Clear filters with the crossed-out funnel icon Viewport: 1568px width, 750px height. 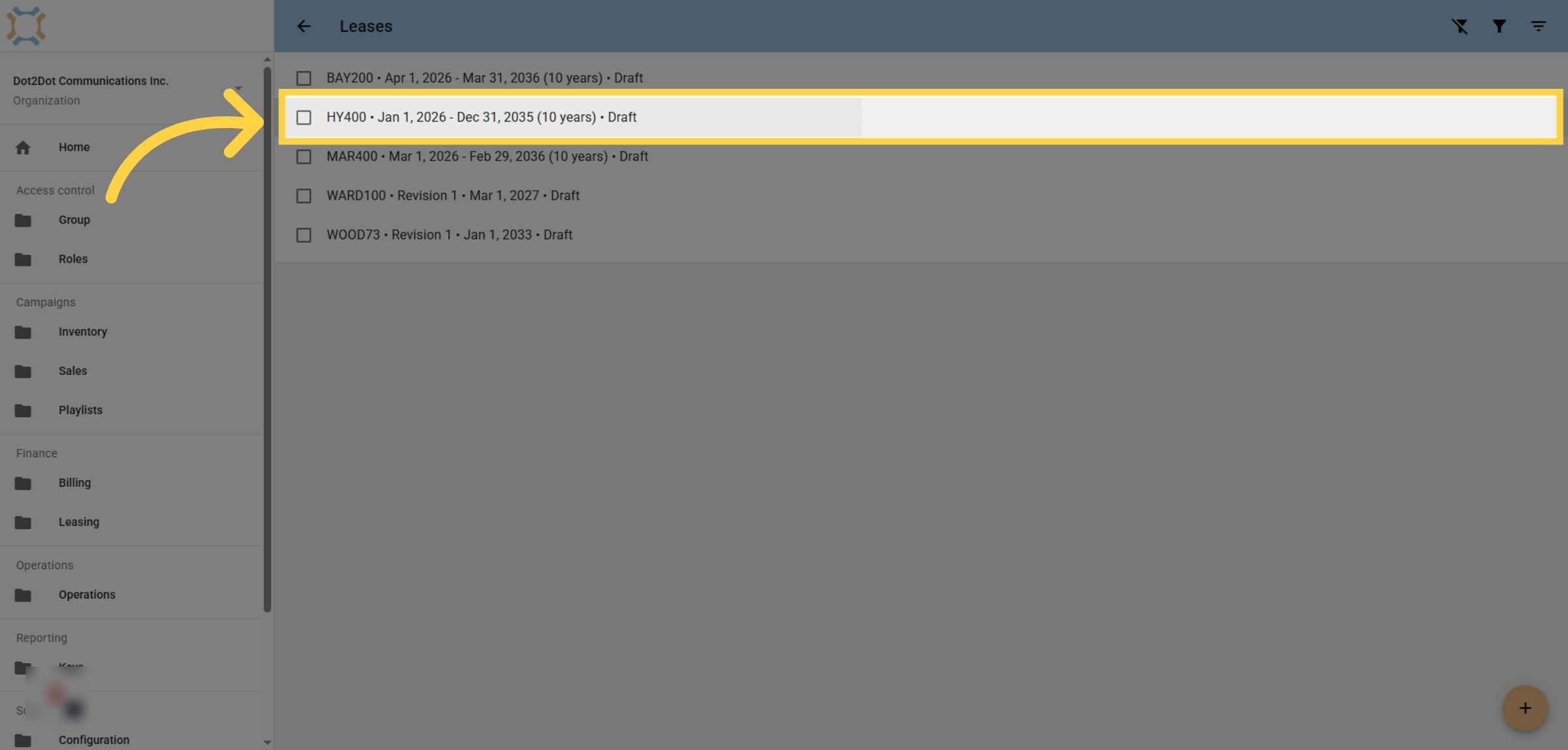(x=1460, y=26)
